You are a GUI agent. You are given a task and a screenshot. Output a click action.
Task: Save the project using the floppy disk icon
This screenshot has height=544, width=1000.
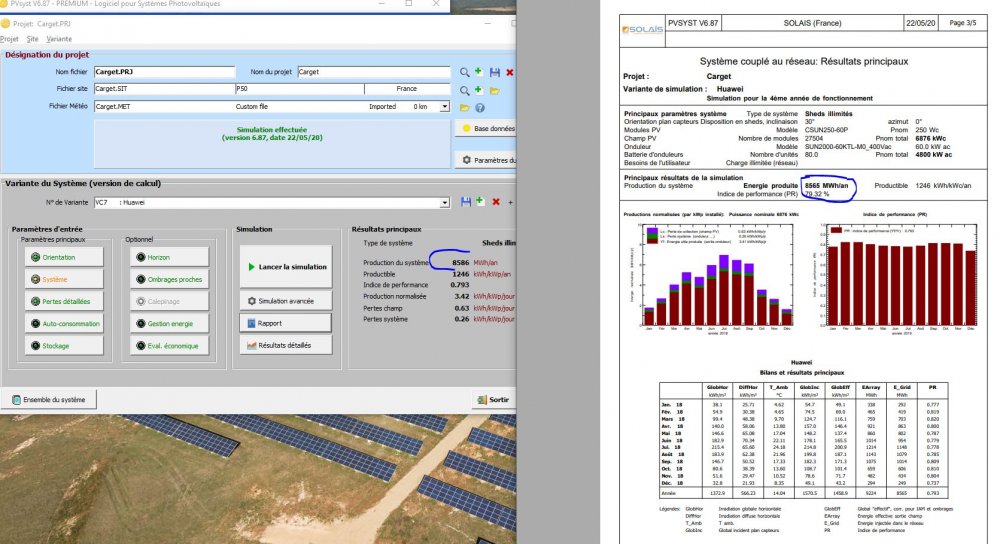coord(495,72)
